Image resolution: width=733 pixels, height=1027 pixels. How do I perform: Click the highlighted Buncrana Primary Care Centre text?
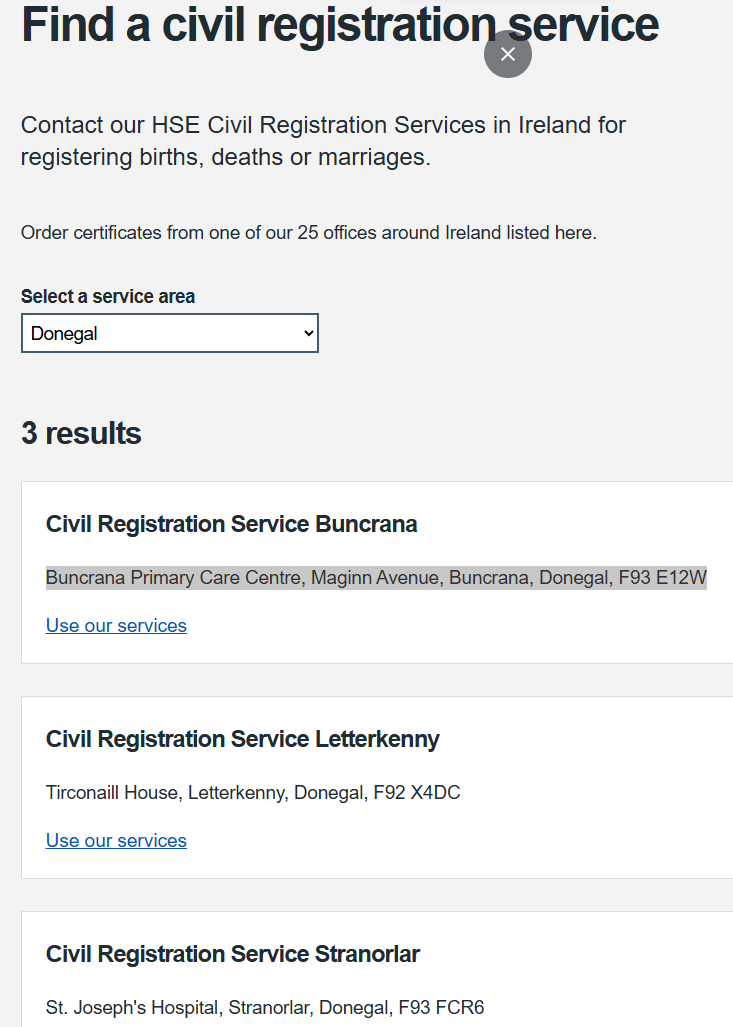[x=176, y=578]
